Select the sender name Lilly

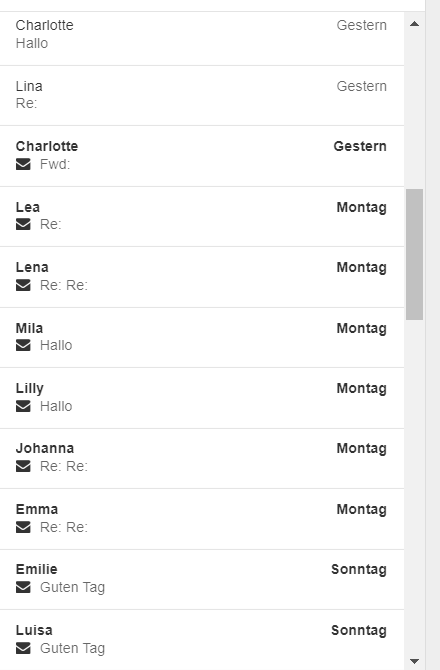click(x=30, y=388)
